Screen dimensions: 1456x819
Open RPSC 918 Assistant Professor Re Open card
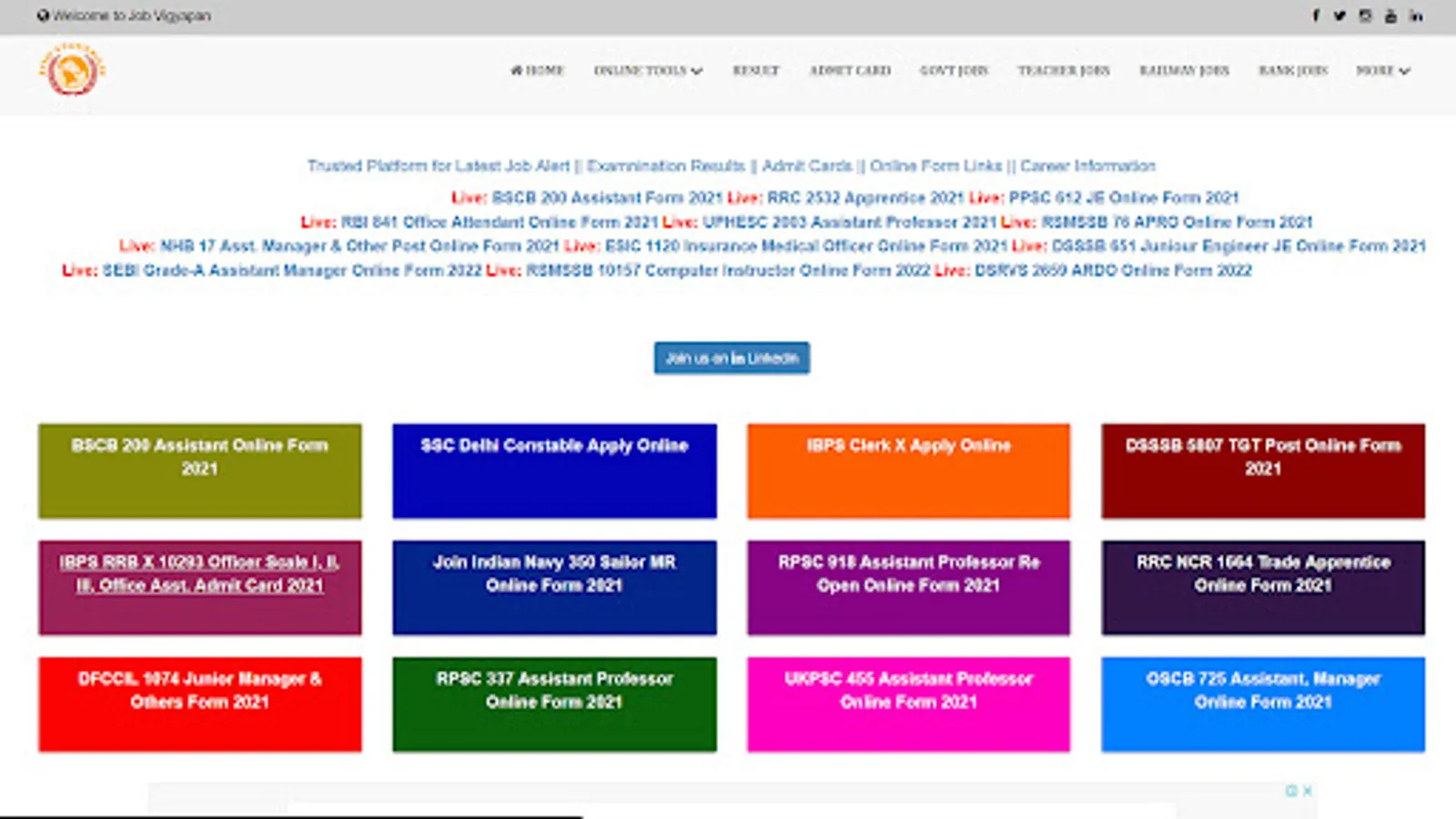click(x=909, y=587)
